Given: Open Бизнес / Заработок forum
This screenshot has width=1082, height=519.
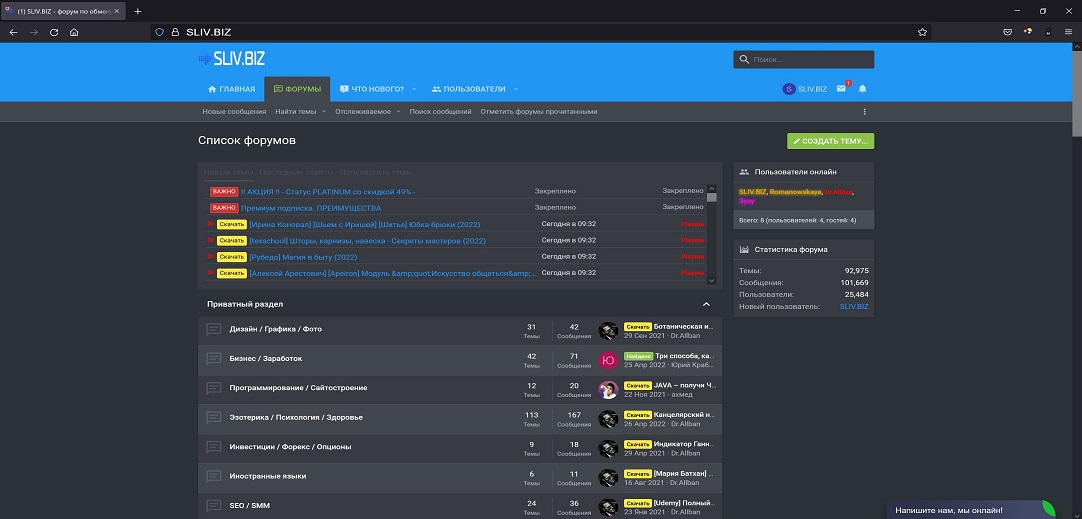Looking at the screenshot, I should 266,359.
